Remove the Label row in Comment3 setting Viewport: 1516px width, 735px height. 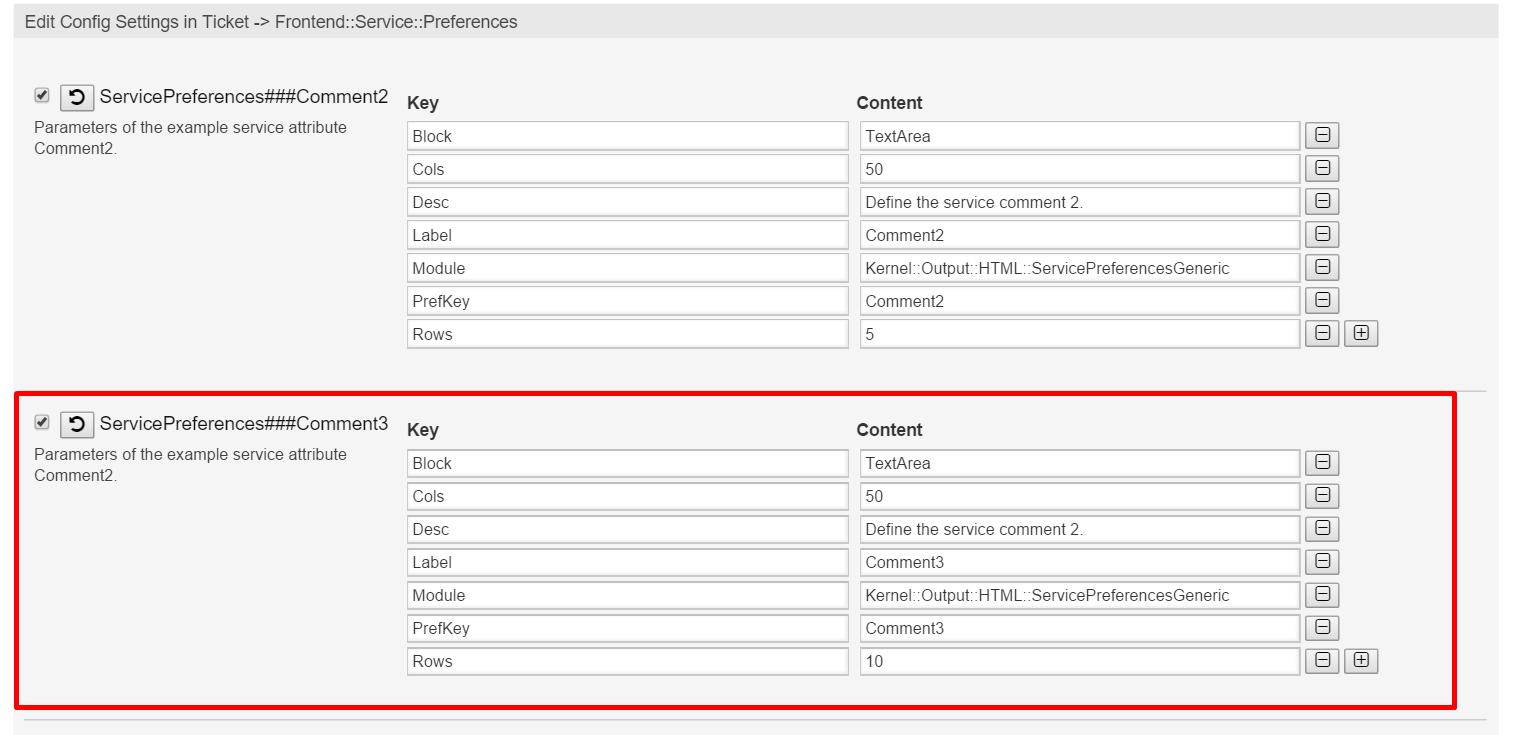(x=1321, y=561)
